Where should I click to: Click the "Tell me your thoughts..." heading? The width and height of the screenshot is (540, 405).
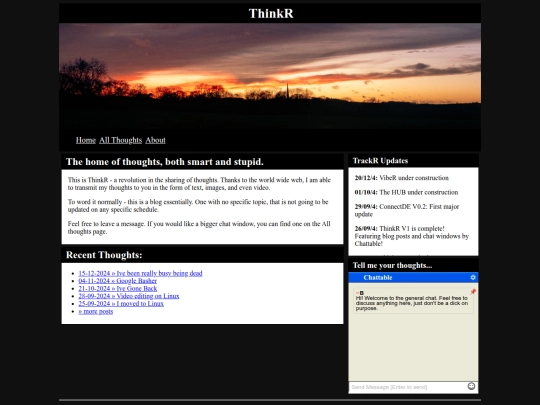[x=392, y=265]
